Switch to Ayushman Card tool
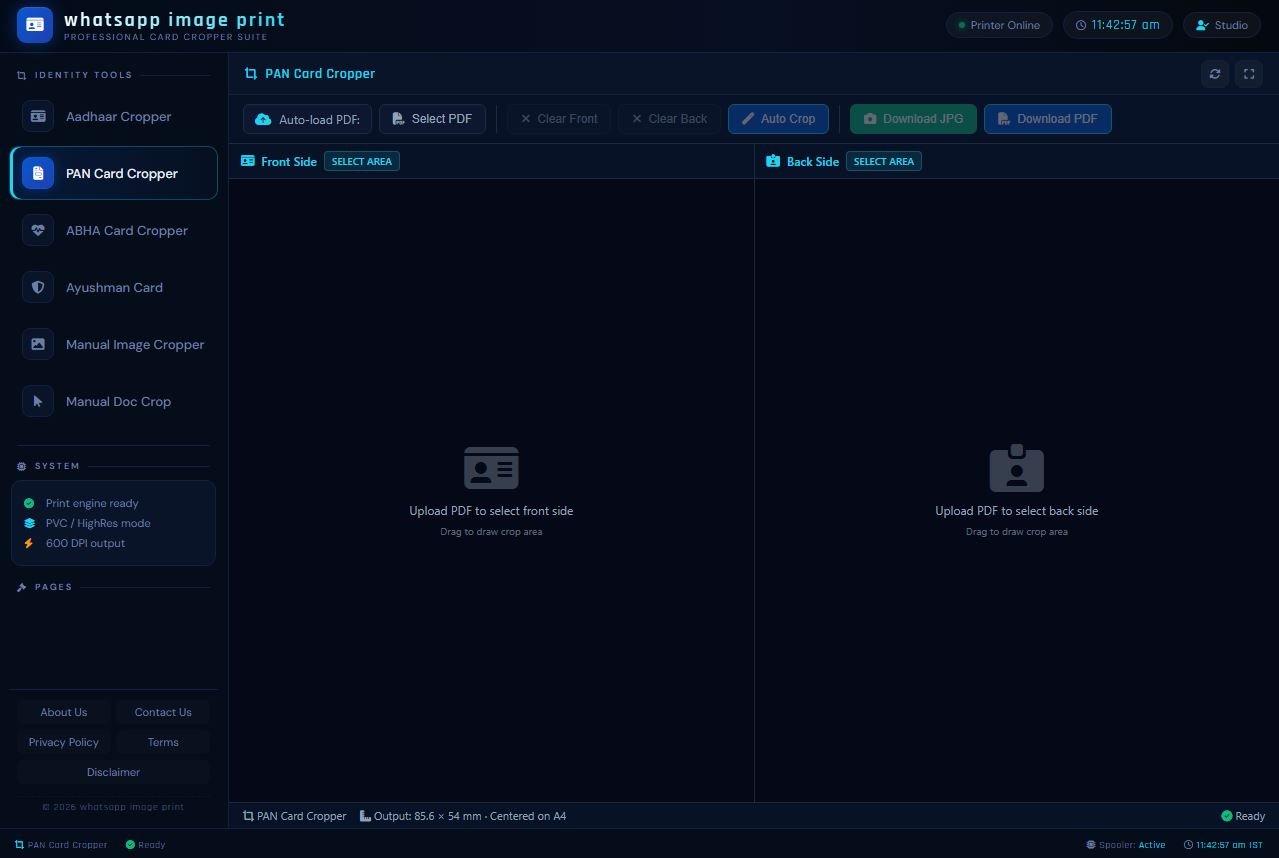The width and height of the screenshot is (1279, 858). (113, 287)
